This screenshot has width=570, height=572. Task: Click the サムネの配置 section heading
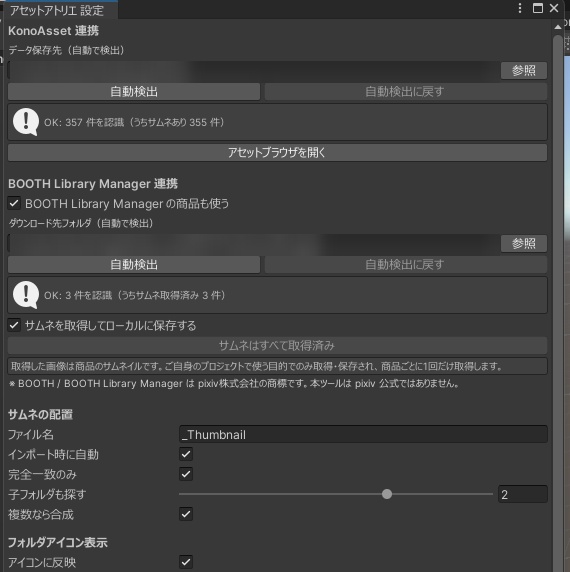40,414
